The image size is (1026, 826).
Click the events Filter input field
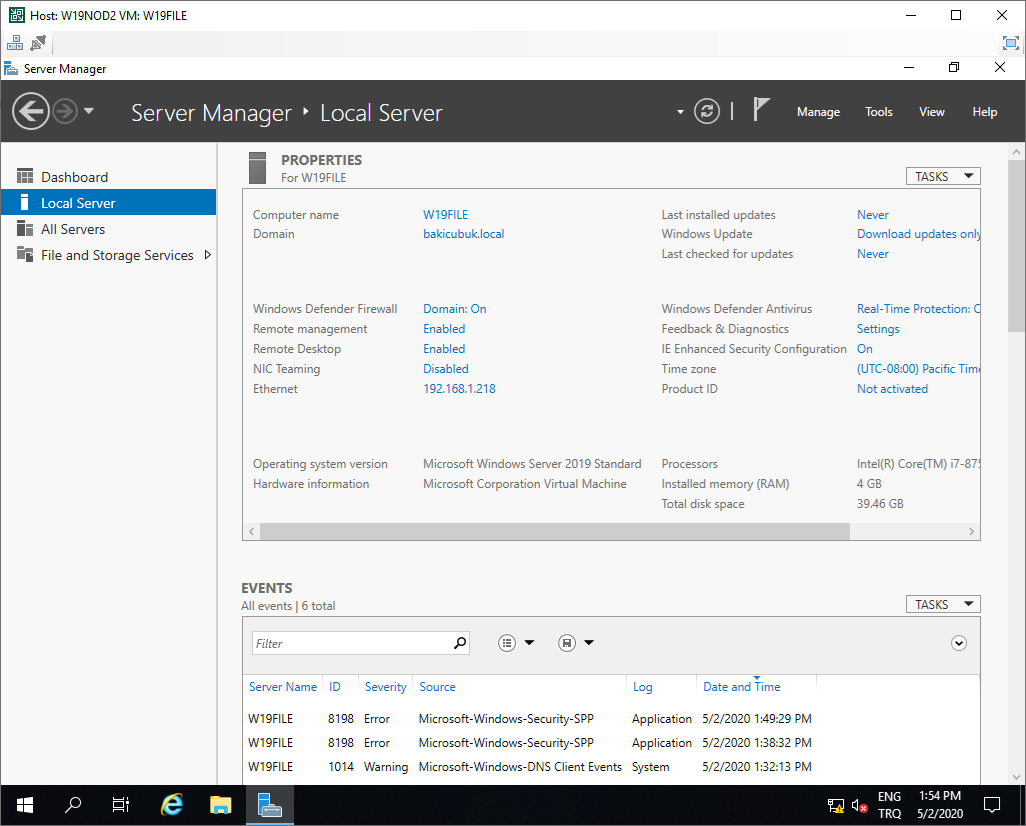(x=352, y=643)
